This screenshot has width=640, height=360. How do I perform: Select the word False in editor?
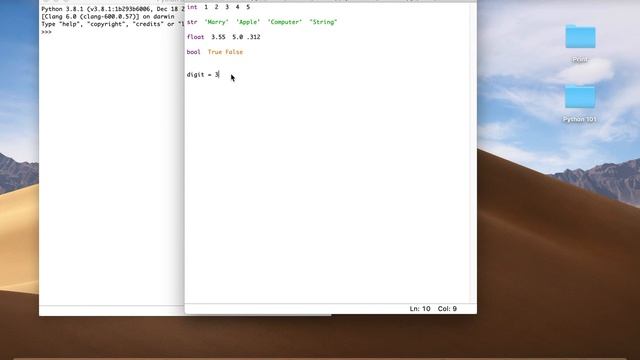click(234, 52)
